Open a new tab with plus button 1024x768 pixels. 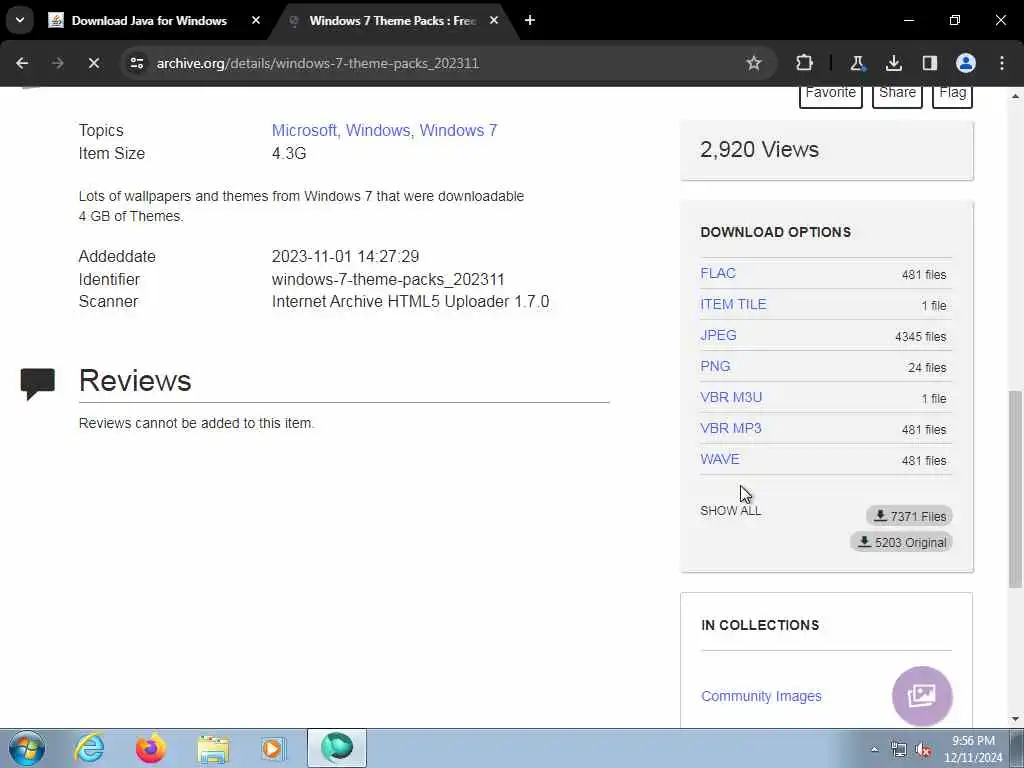pos(530,20)
